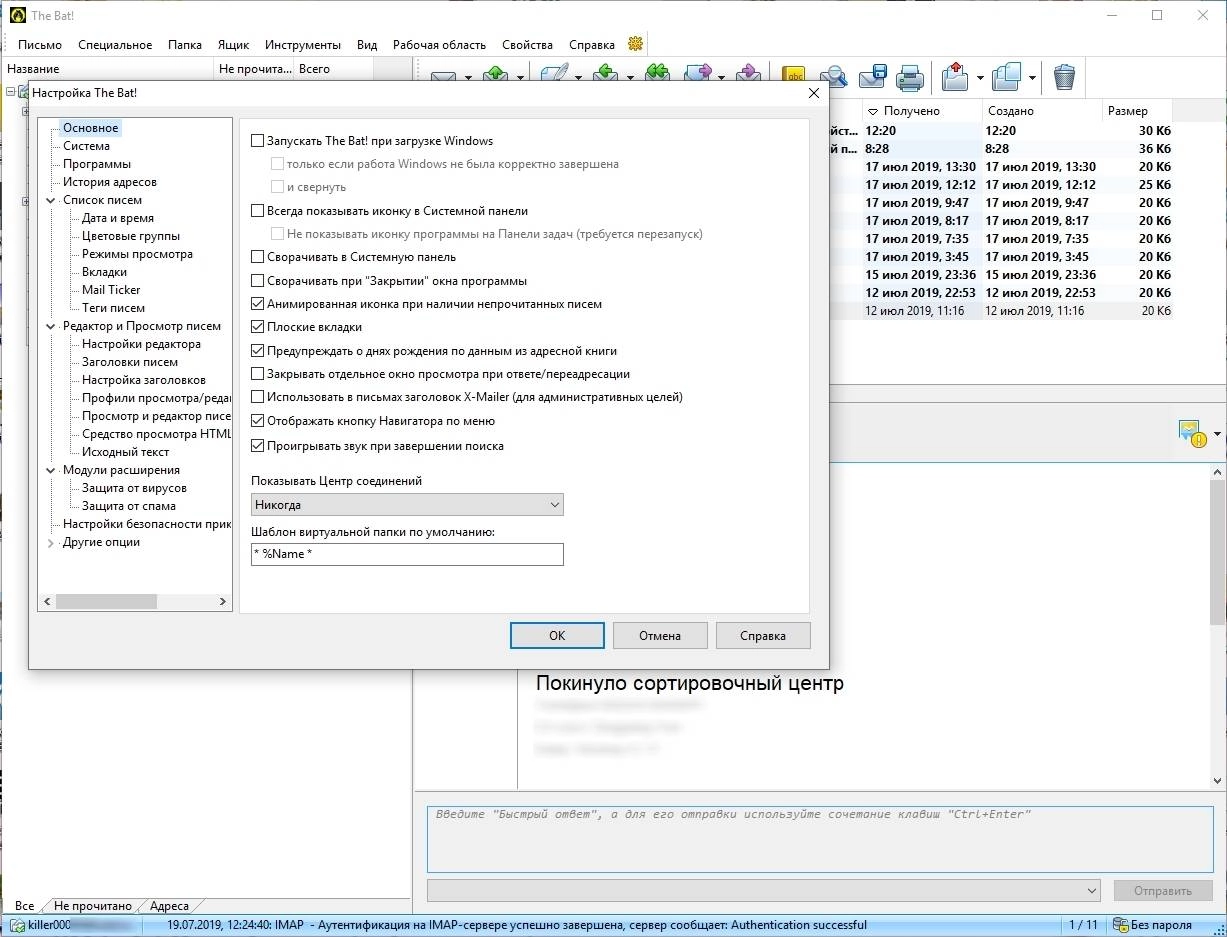Image resolution: width=1227 pixels, height=937 pixels.
Task: Open the Письмо menu
Action: (40, 45)
